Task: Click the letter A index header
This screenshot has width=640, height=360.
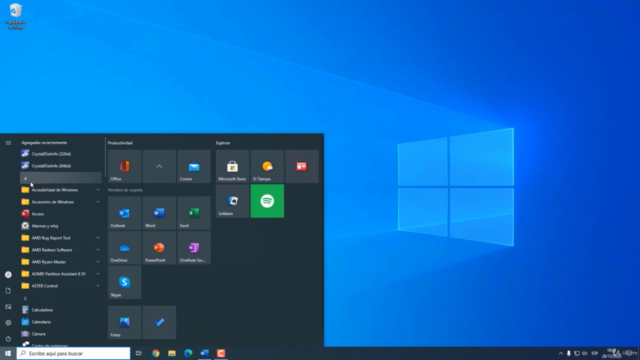Action: pos(61,178)
